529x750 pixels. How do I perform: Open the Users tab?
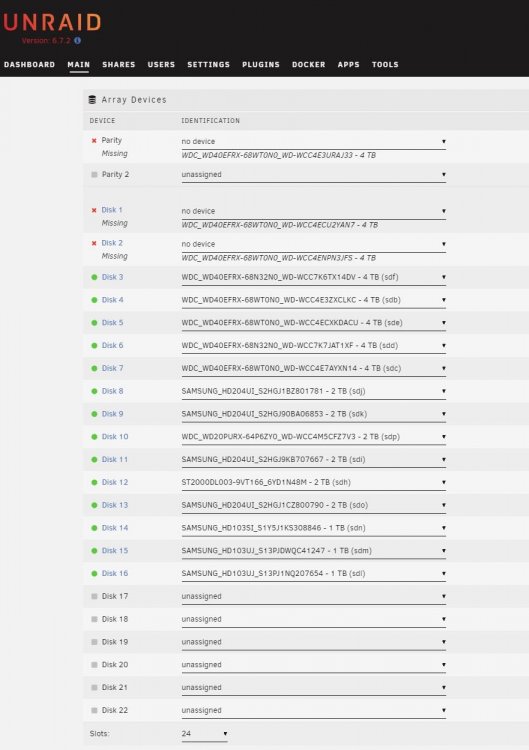click(161, 65)
